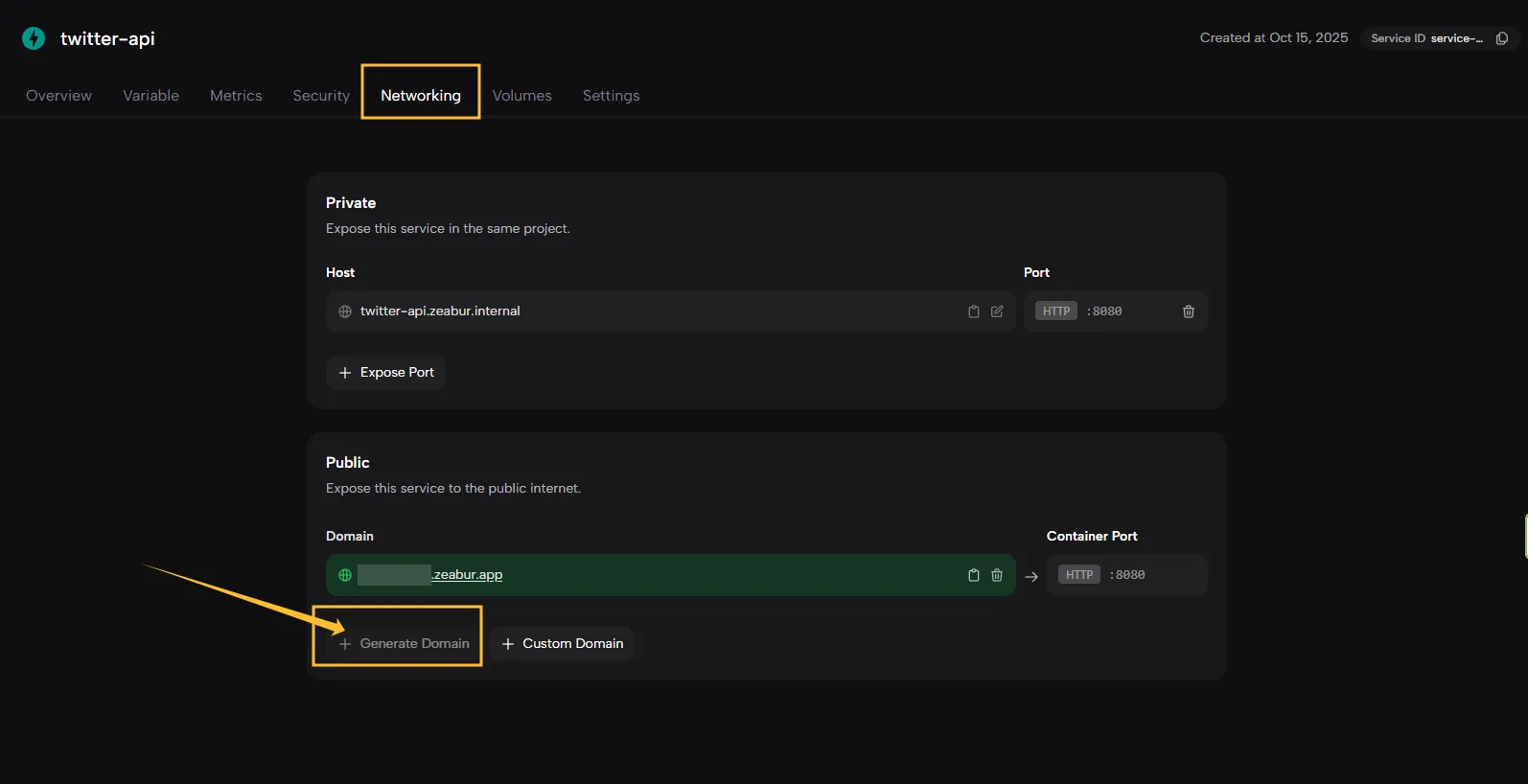The image size is (1528, 784).
Task: Click the Container Port HTTP :8080 field
Action: tap(1127, 575)
